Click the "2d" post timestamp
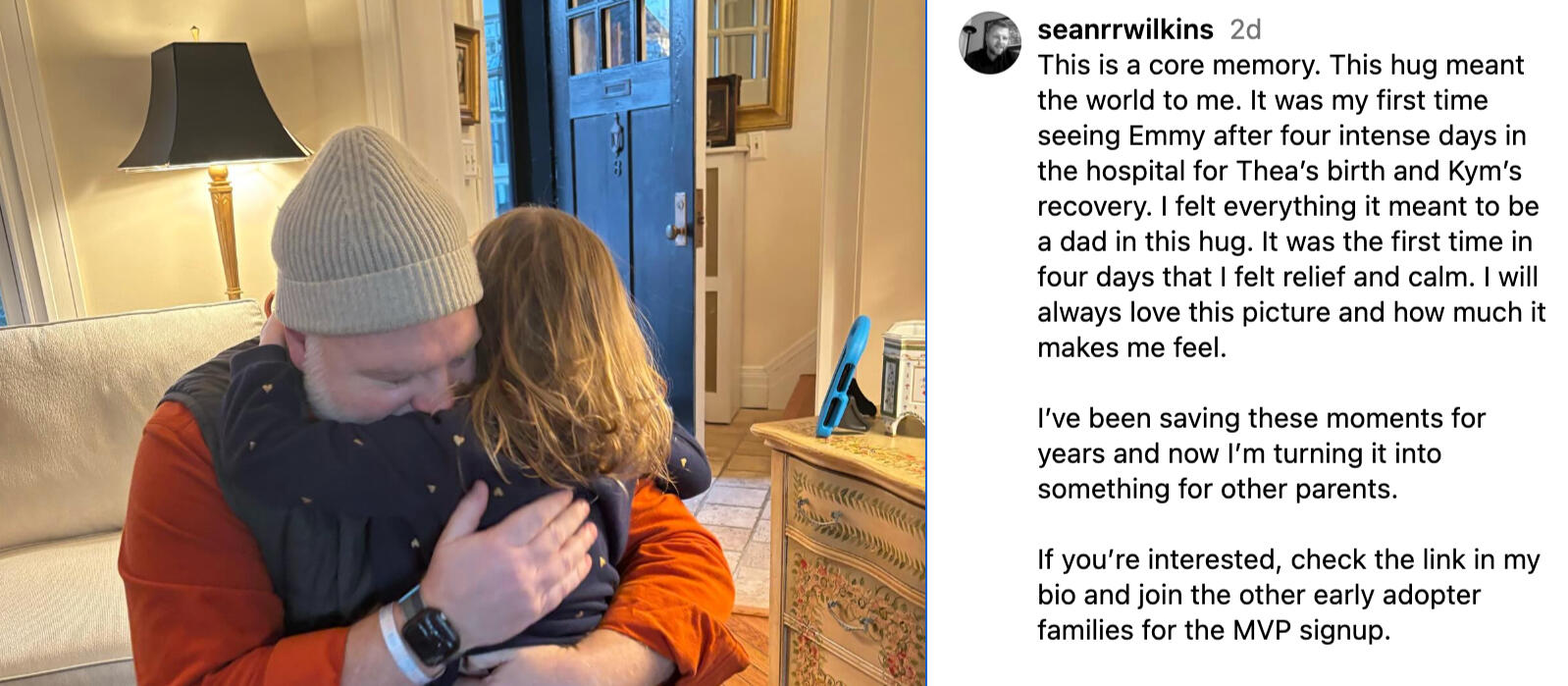The height and width of the screenshot is (686, 1568). click(x=1245, y=30)
